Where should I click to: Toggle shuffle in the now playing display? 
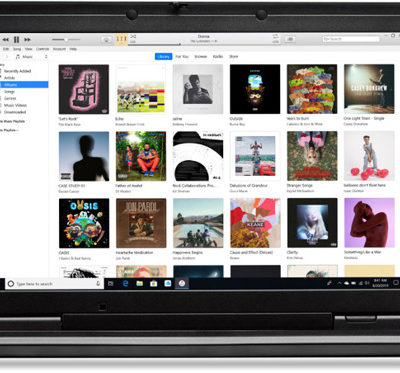click(133, 36)
